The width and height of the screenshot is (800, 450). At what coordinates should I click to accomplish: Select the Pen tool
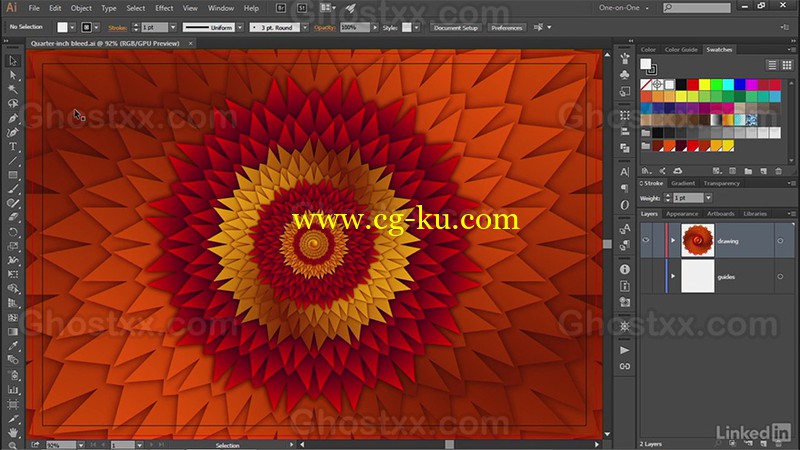(13, 118)
